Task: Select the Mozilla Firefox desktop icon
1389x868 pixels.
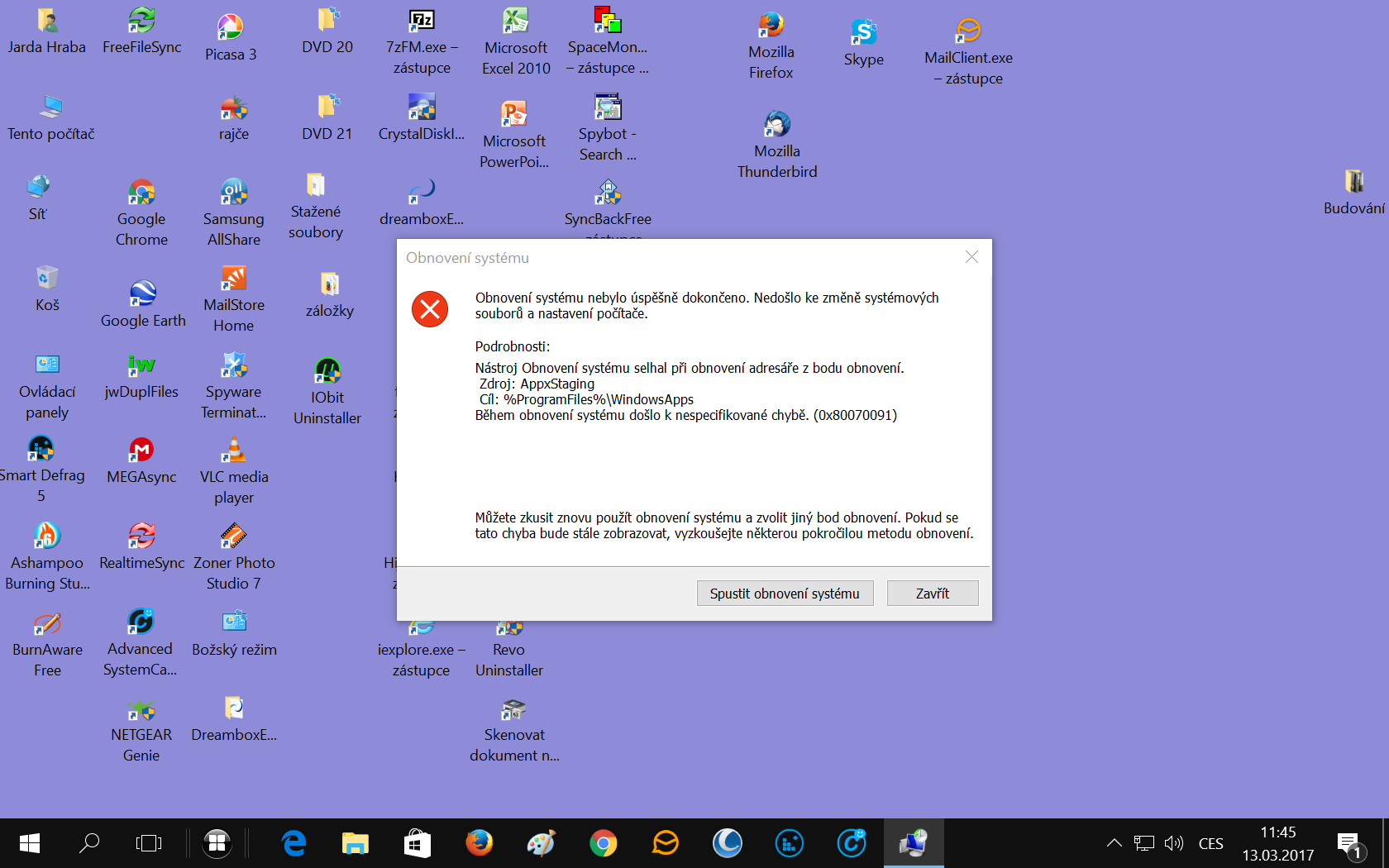Action: tap(771, 46)
